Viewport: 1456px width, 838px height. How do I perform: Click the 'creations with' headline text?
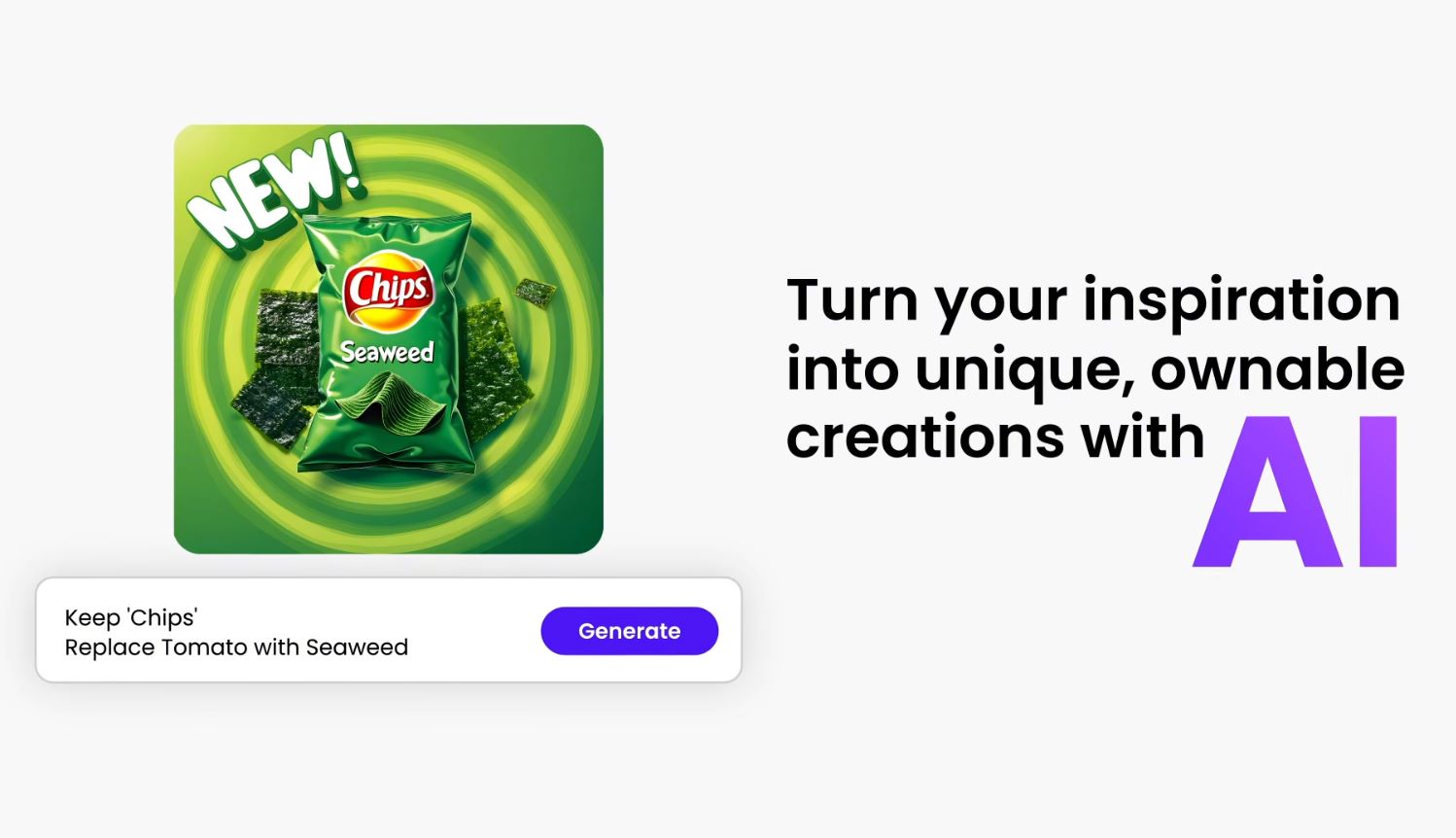(995, 437)
